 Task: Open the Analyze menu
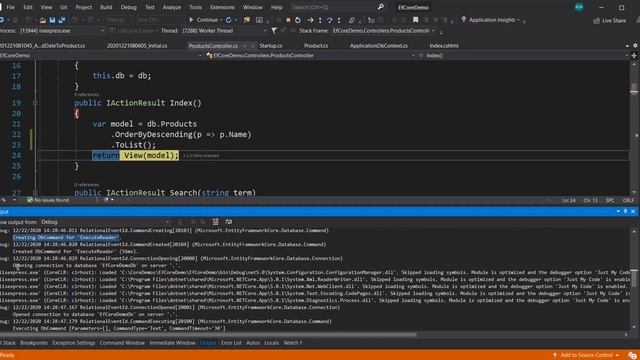click(171, 7)
